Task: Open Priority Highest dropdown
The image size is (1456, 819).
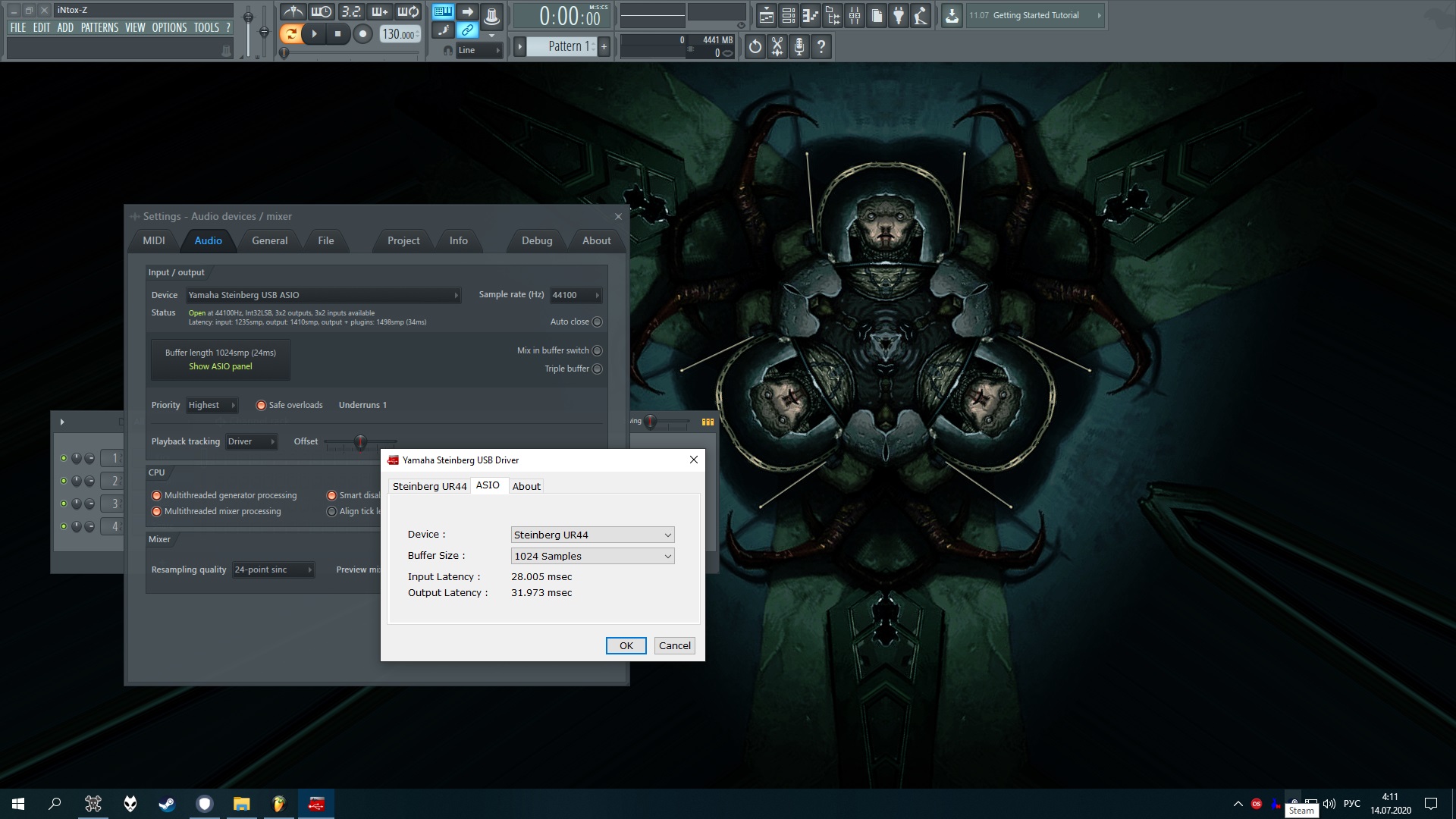Action: pos(212,405)
